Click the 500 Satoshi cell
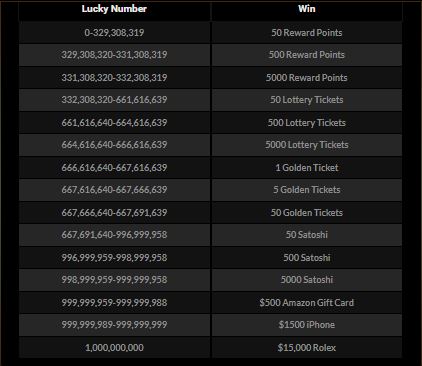 click(x=307, y=258)
